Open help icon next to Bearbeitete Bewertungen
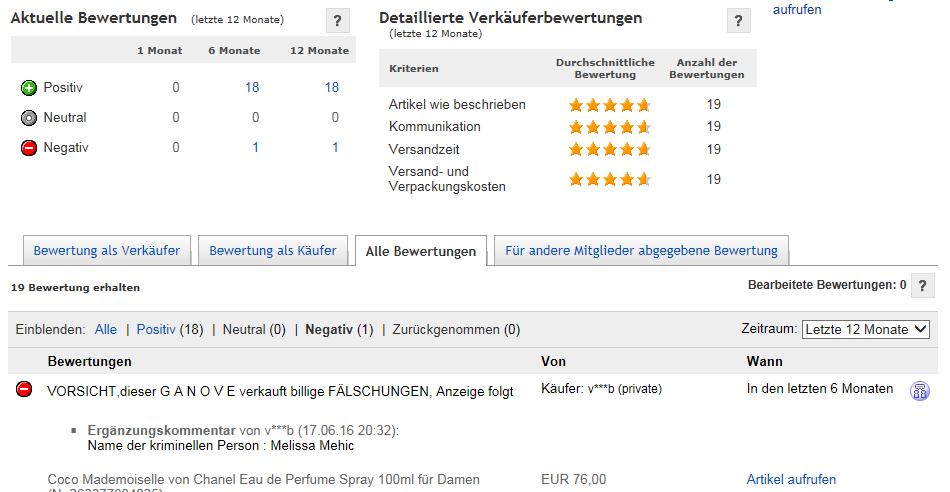This screenshot has height=492, width=950. 923,285
